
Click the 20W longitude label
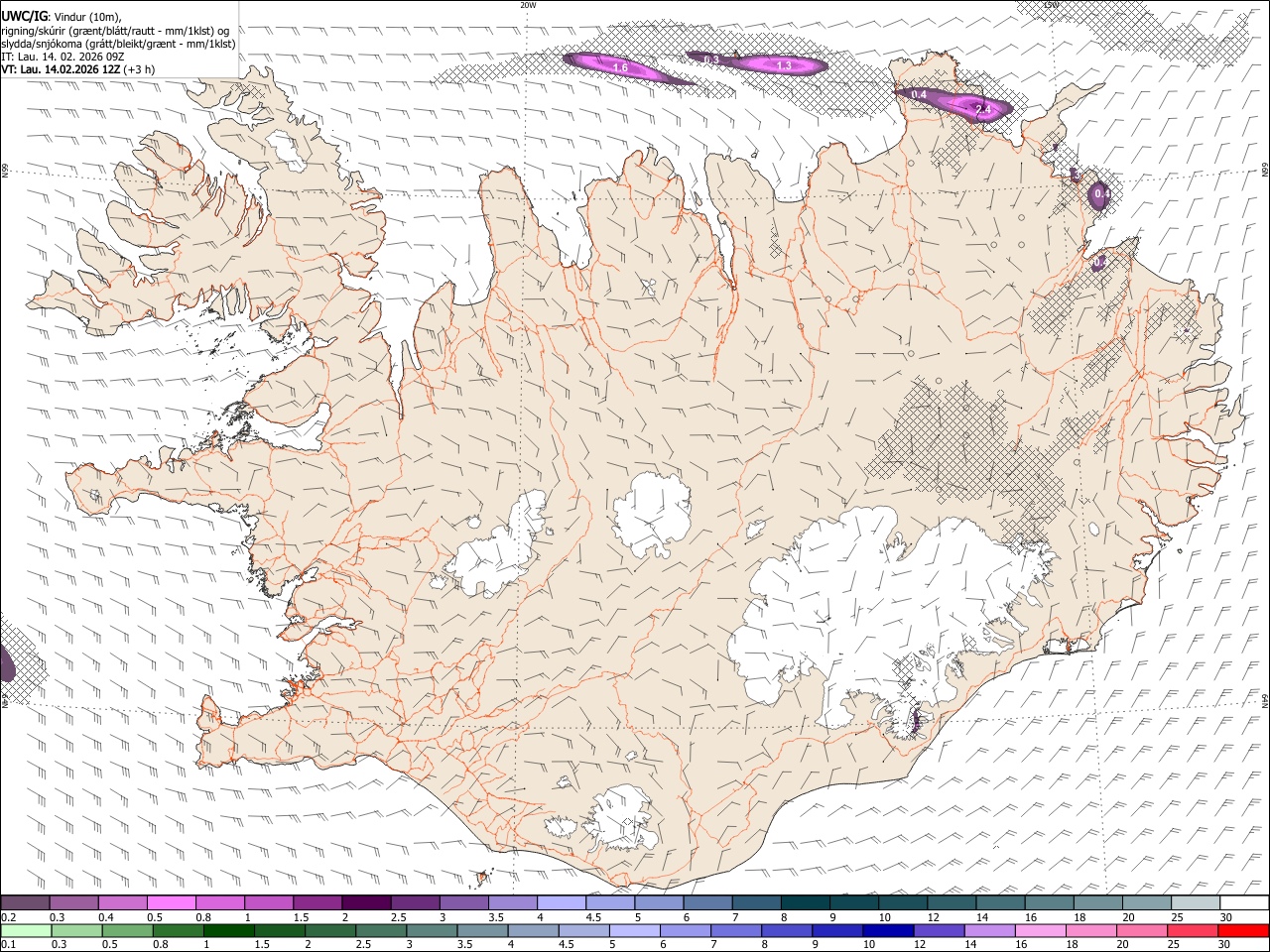[x=528, y=5]
